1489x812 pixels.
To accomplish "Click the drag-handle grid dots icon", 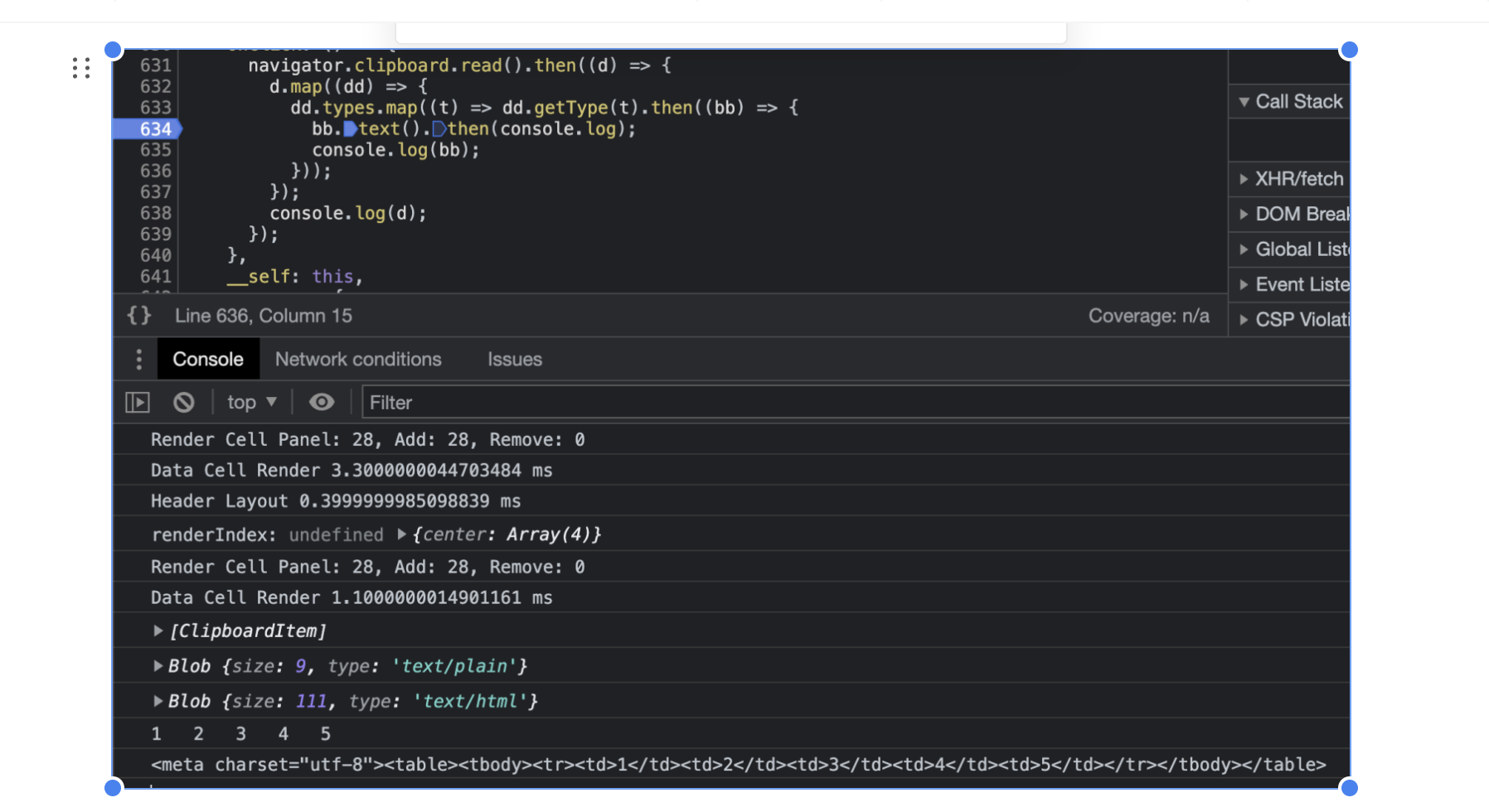I will click(x=80, y=67).
